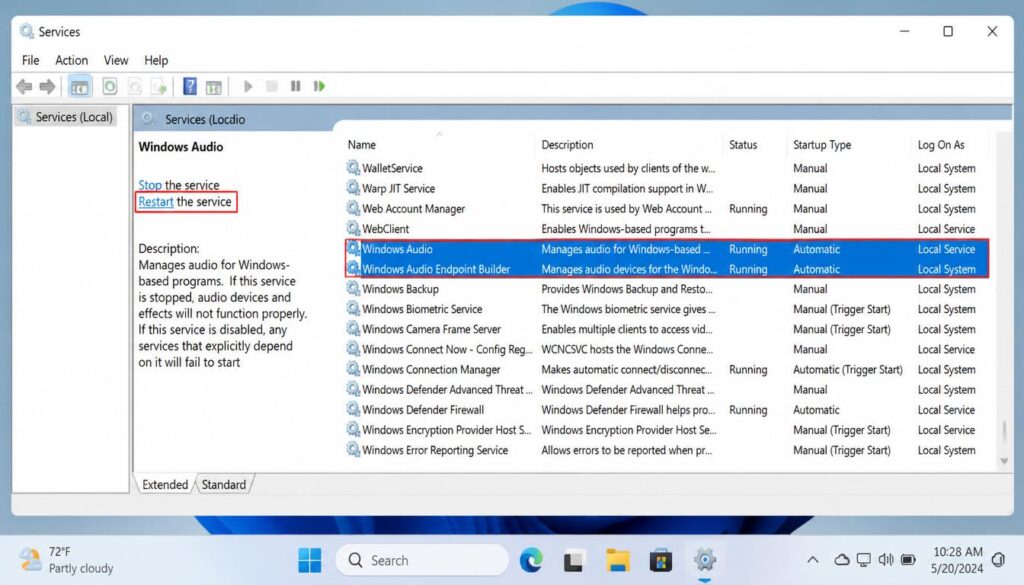Click the OneDrive cloud tray icon
Screen dimensions: 1024x585
(x=842, y=560)
